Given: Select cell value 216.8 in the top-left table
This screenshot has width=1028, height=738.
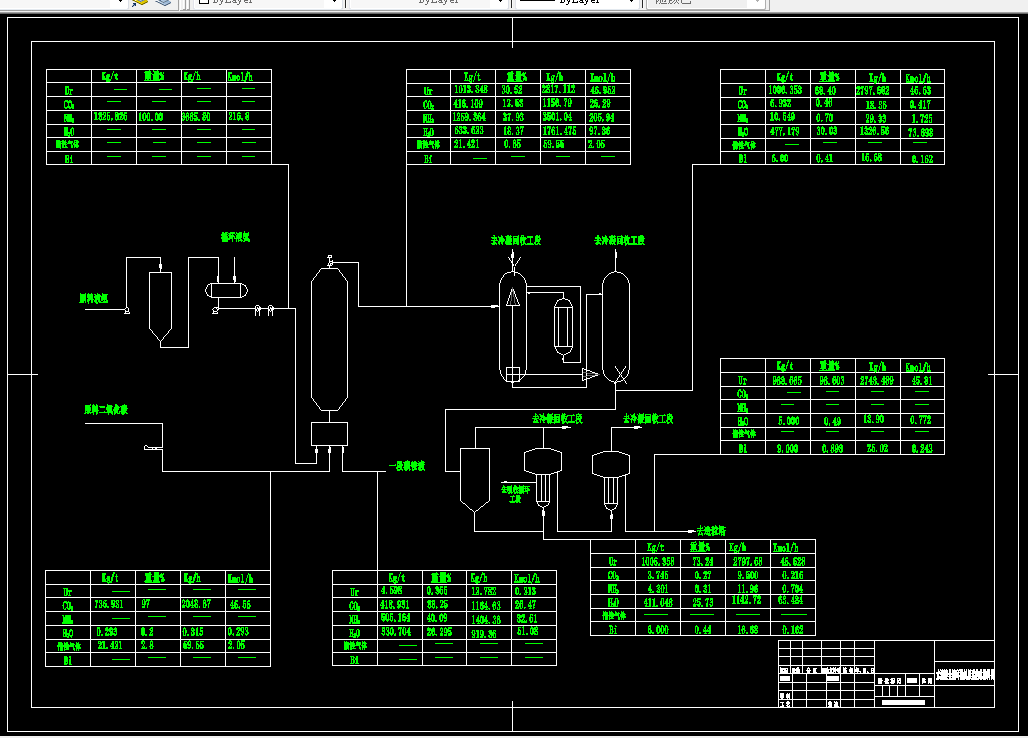Looking at the screenshot, I should pyautogui.click(x=239, y=117).
